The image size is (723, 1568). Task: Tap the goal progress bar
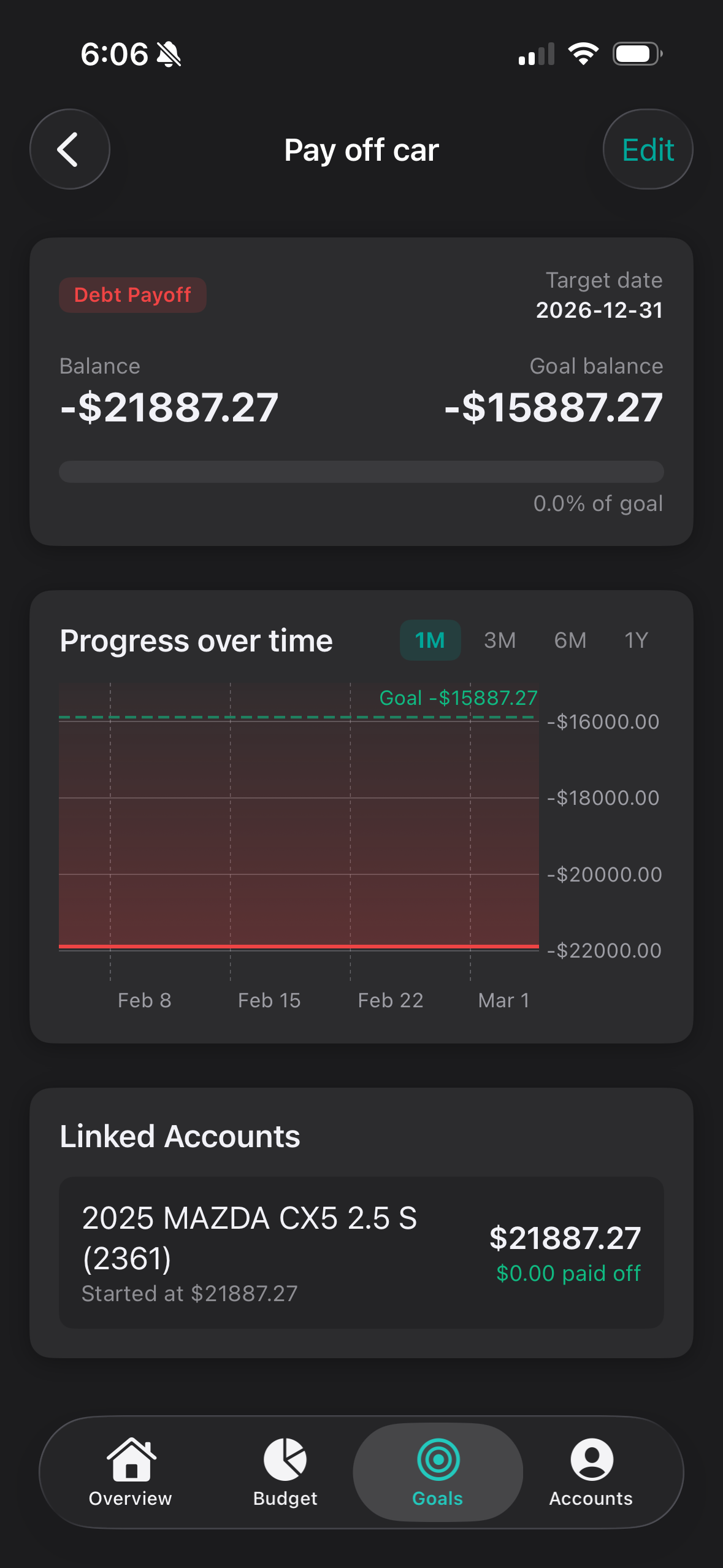tap(361, 472)
